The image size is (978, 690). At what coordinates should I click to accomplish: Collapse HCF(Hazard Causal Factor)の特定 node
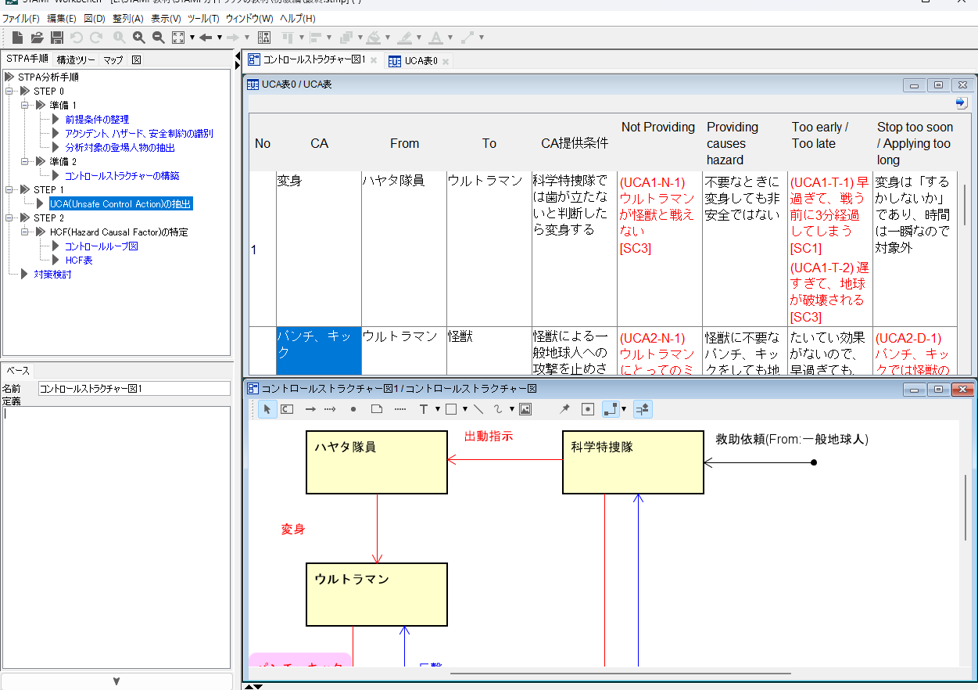[x=26, y=231]
